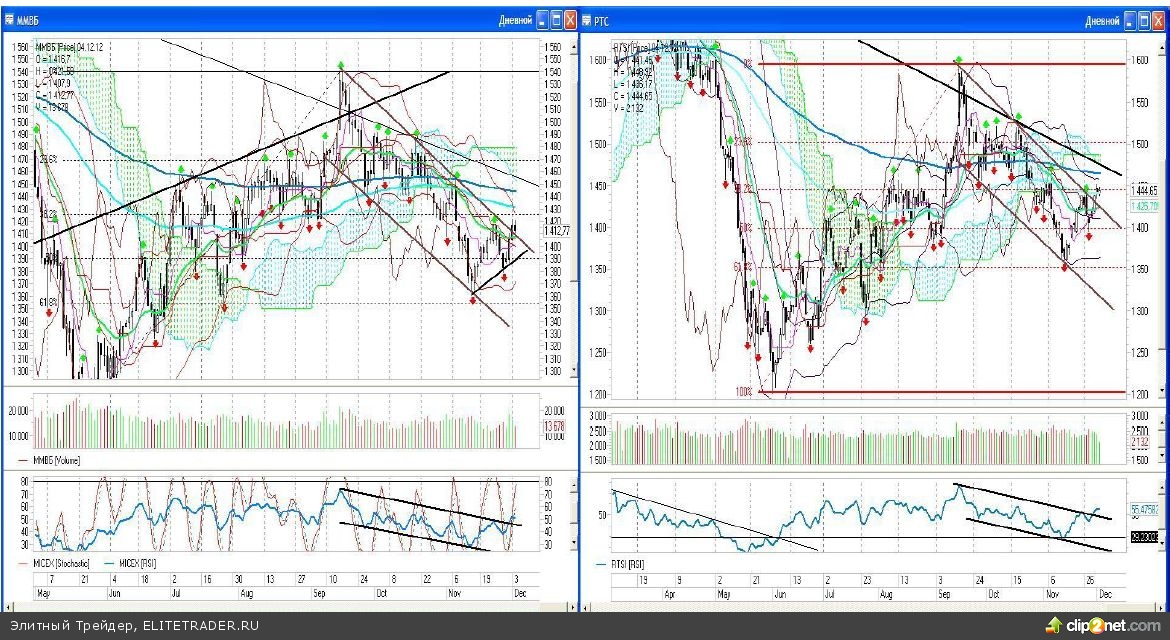Maximize the РТС chart window

(x=1144, y=20)
